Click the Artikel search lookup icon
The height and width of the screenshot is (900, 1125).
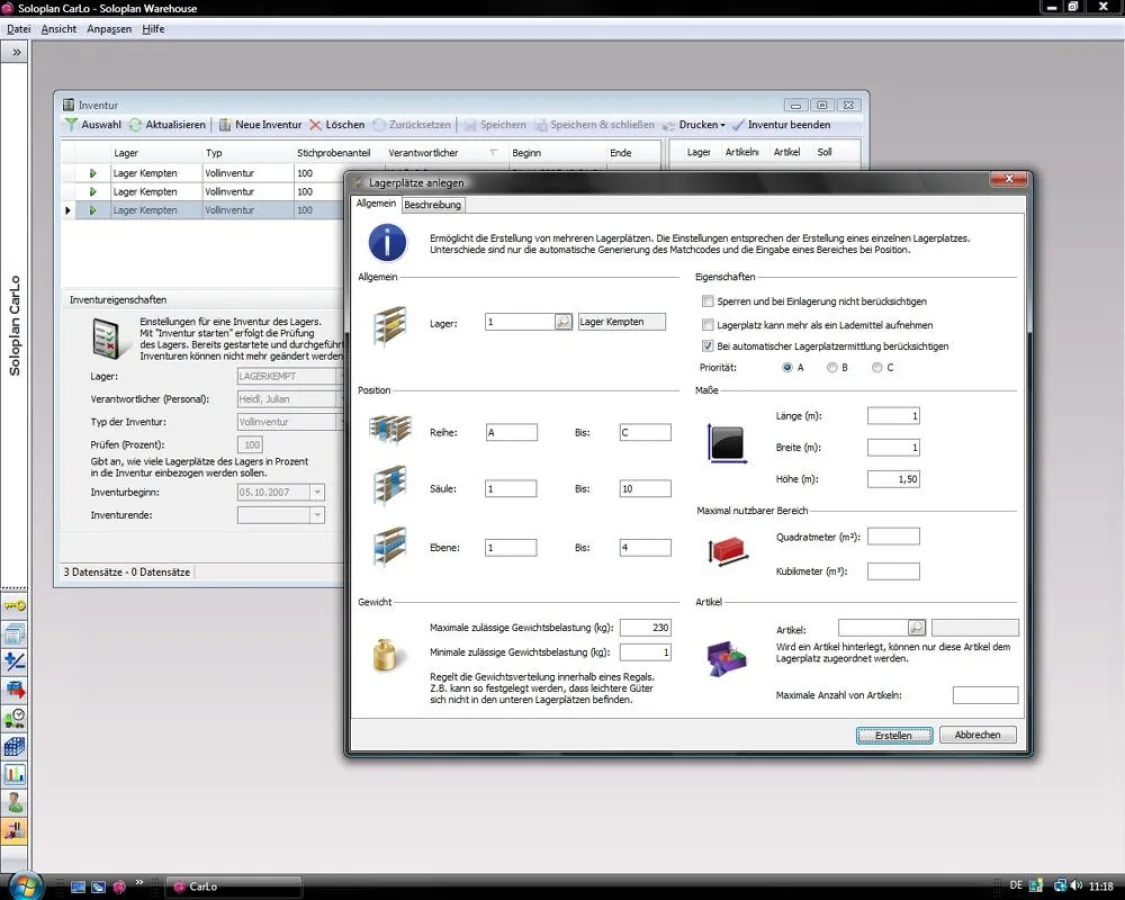[916, 628]
